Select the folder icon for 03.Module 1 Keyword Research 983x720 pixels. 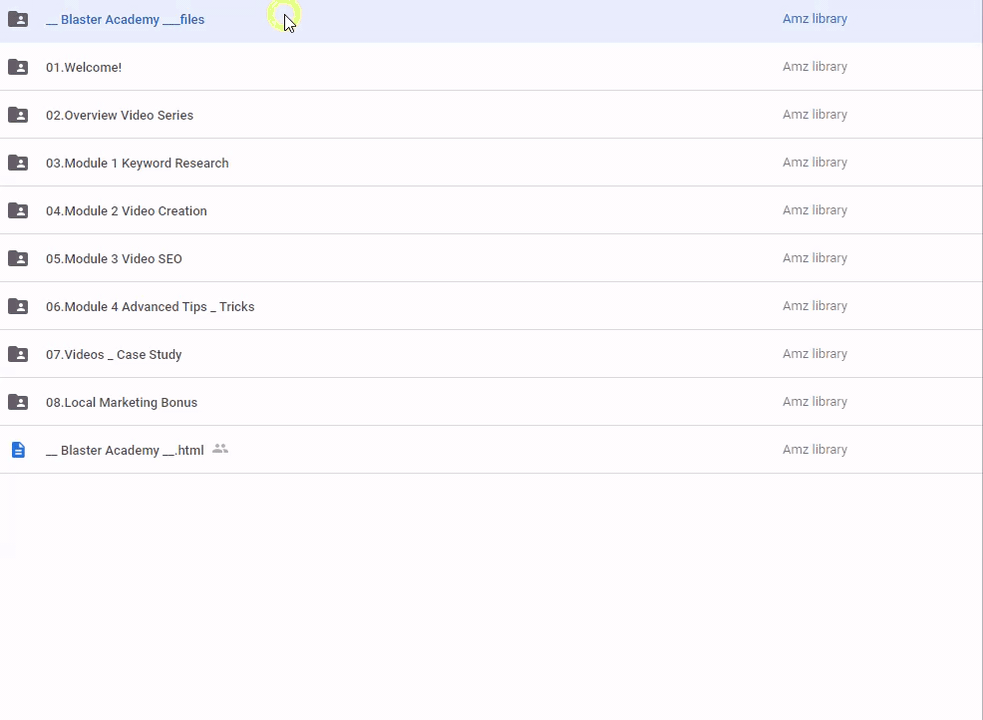coord(18,163)
